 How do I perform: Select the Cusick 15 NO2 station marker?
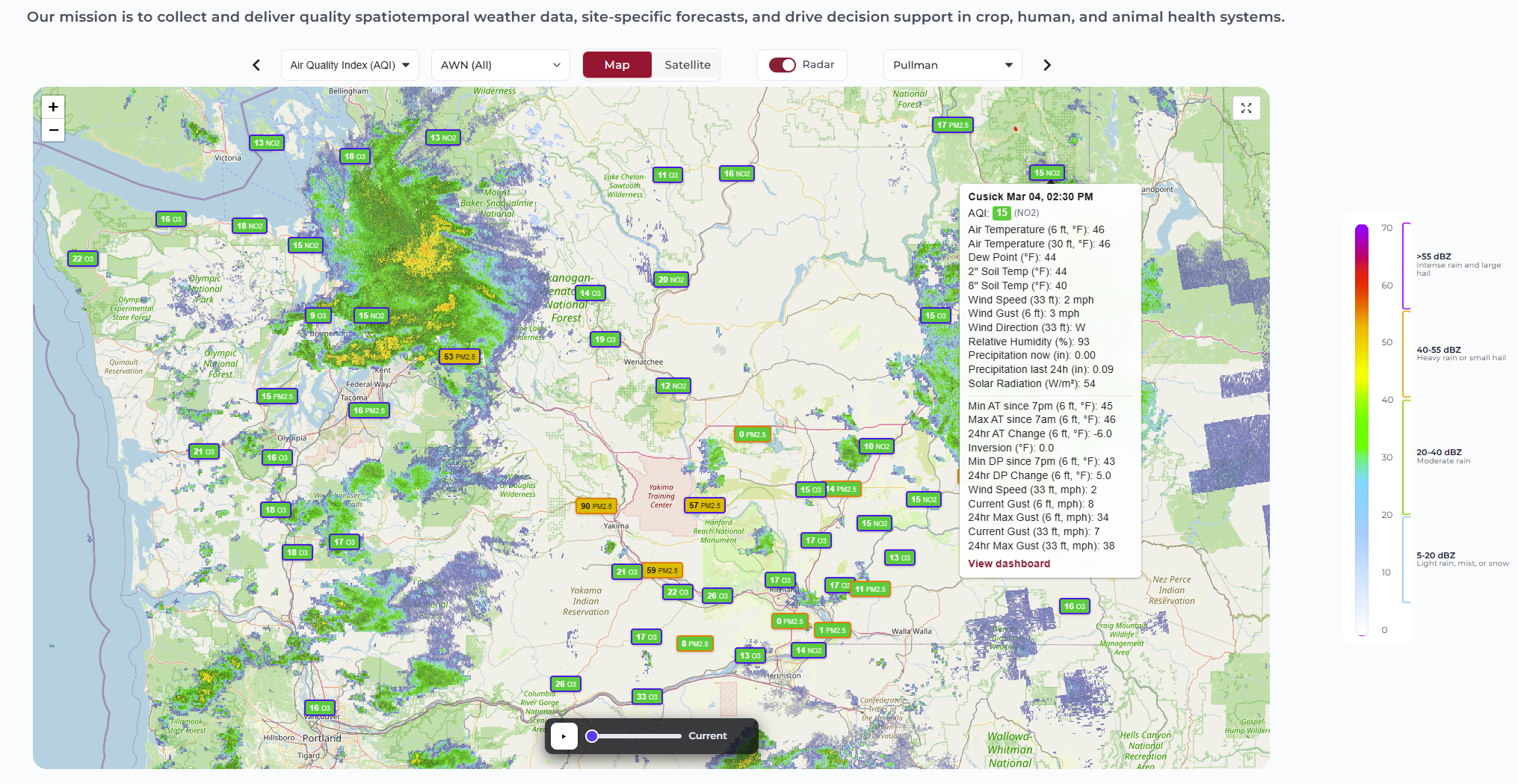pyautogui.click(x=1047, y=173)
